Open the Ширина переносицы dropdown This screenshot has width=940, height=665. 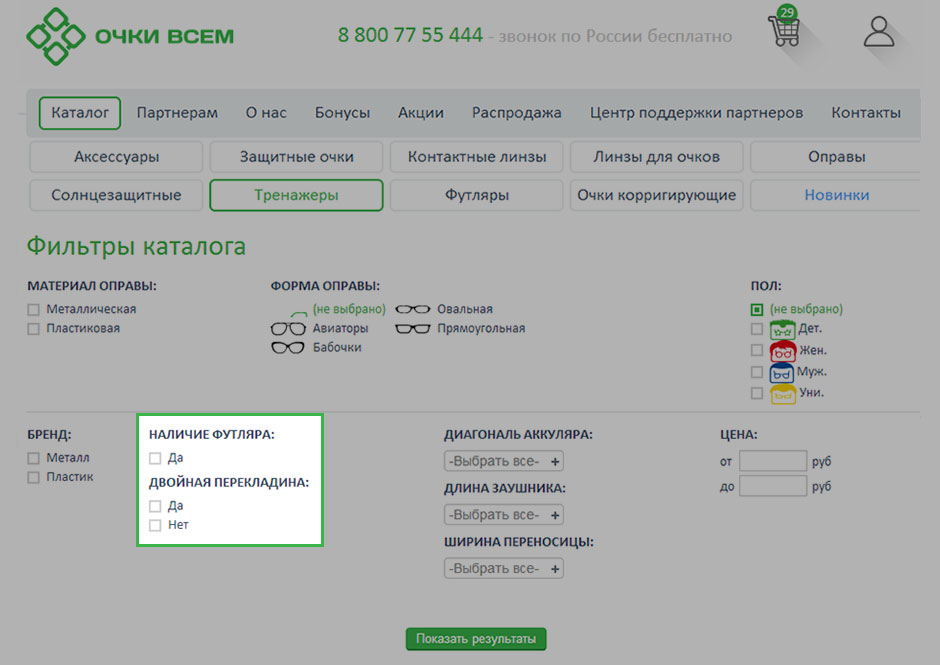point(504,568)
